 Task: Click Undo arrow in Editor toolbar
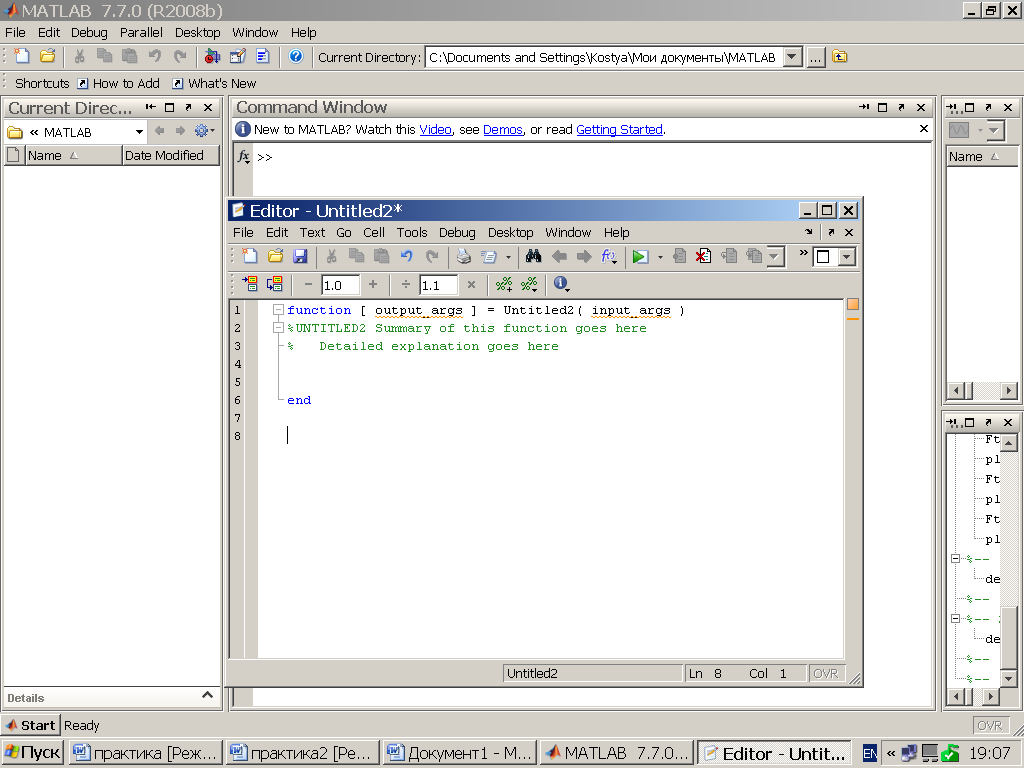pos(406,257)
